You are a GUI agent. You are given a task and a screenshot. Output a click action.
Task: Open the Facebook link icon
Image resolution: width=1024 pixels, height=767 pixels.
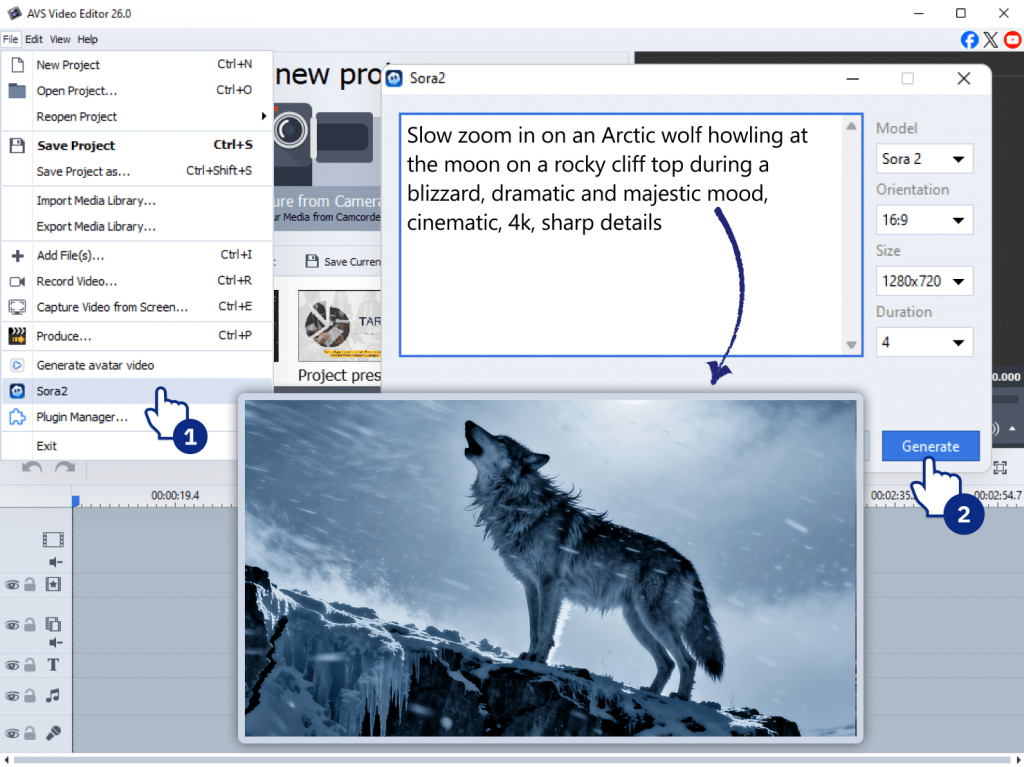969,40
